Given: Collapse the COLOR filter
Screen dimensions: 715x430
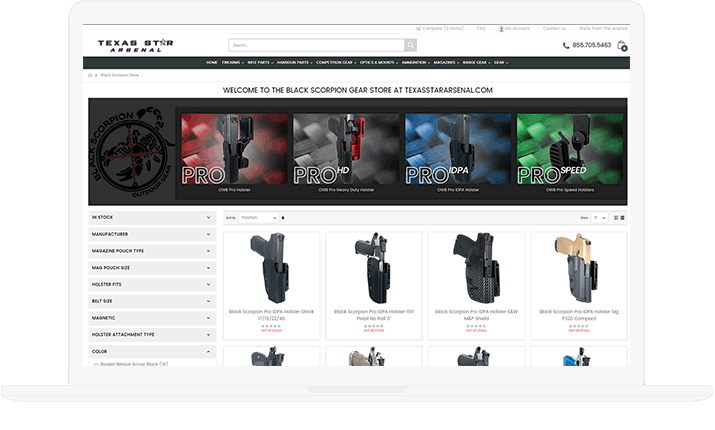Looking at the screenshot, I should (x=152, y=352).
